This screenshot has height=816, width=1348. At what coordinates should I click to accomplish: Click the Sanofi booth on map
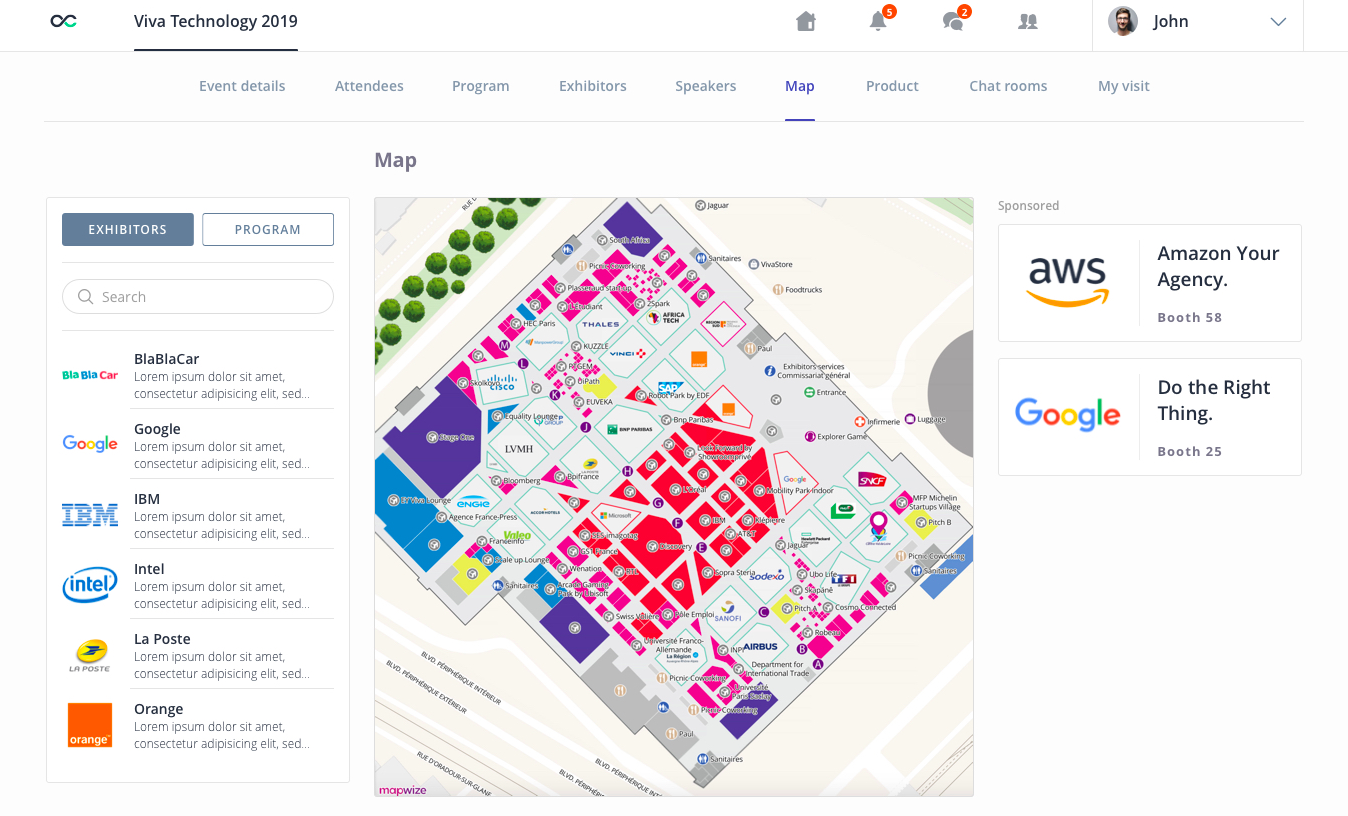click(727, 613)
